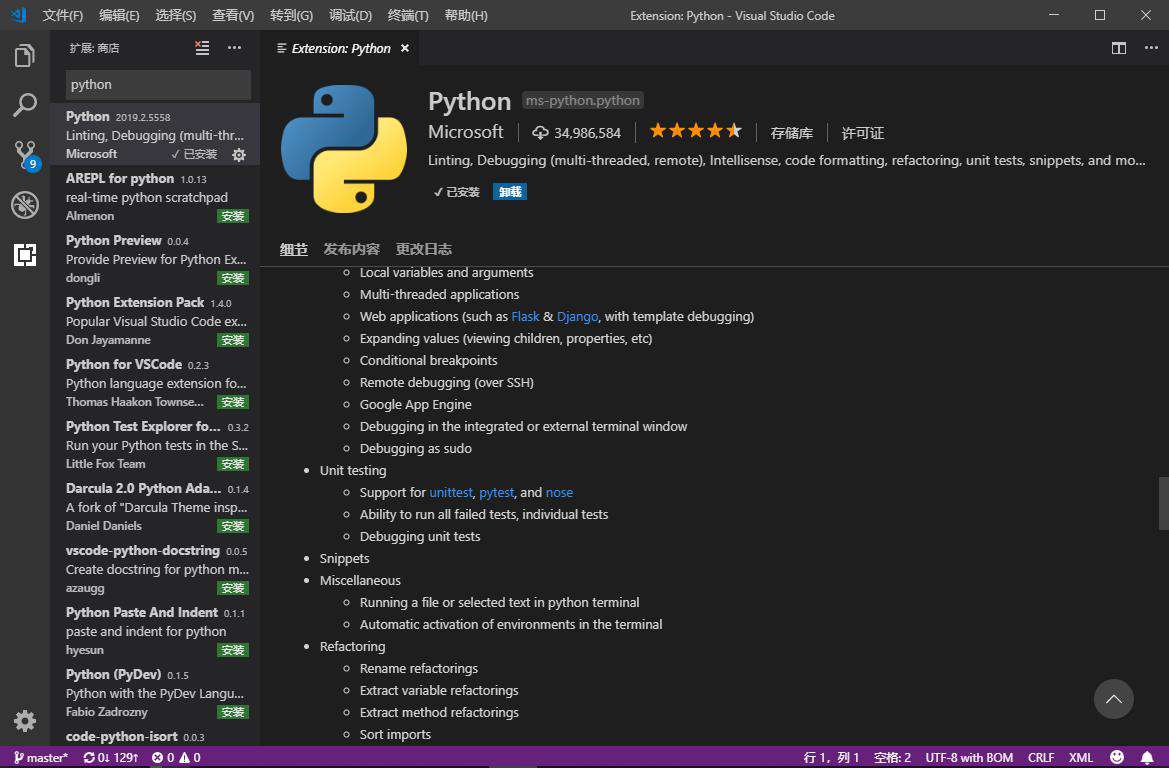
Task: Change language mode XML in status bar
Action: pos(1080,758)
